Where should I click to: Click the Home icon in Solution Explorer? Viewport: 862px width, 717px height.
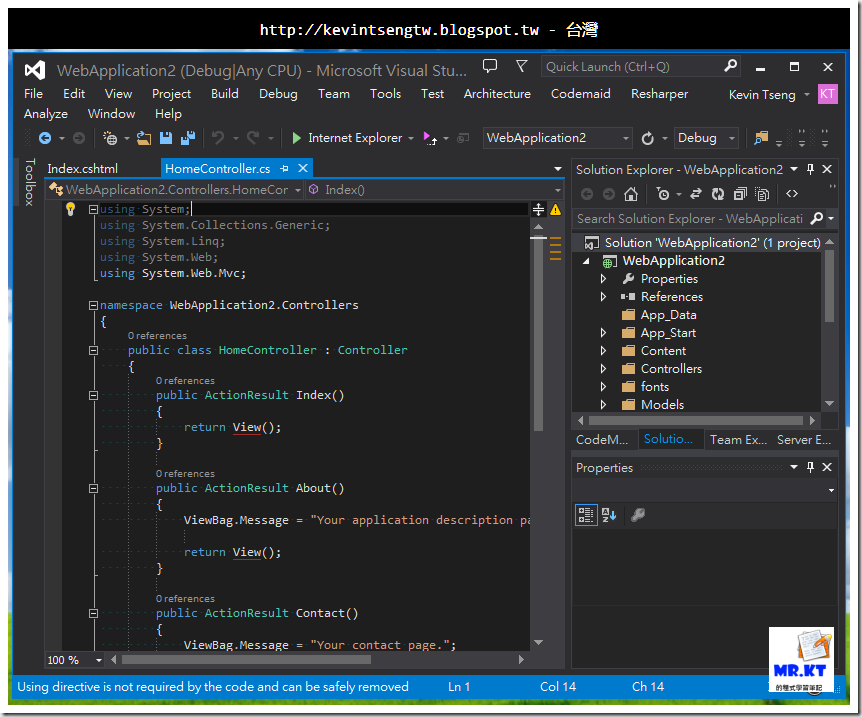click(631, 194)
